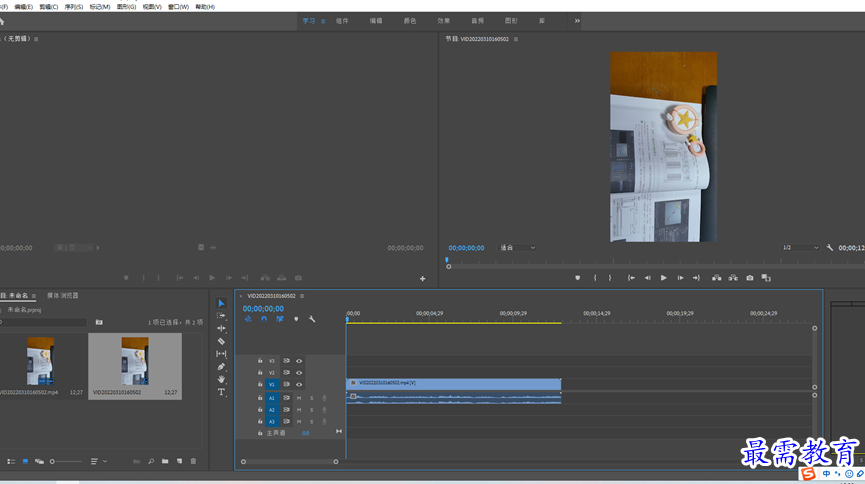Select VID20220310160502.mp4 clip thumbnail
865x484 pixels.
click(41, 361)
